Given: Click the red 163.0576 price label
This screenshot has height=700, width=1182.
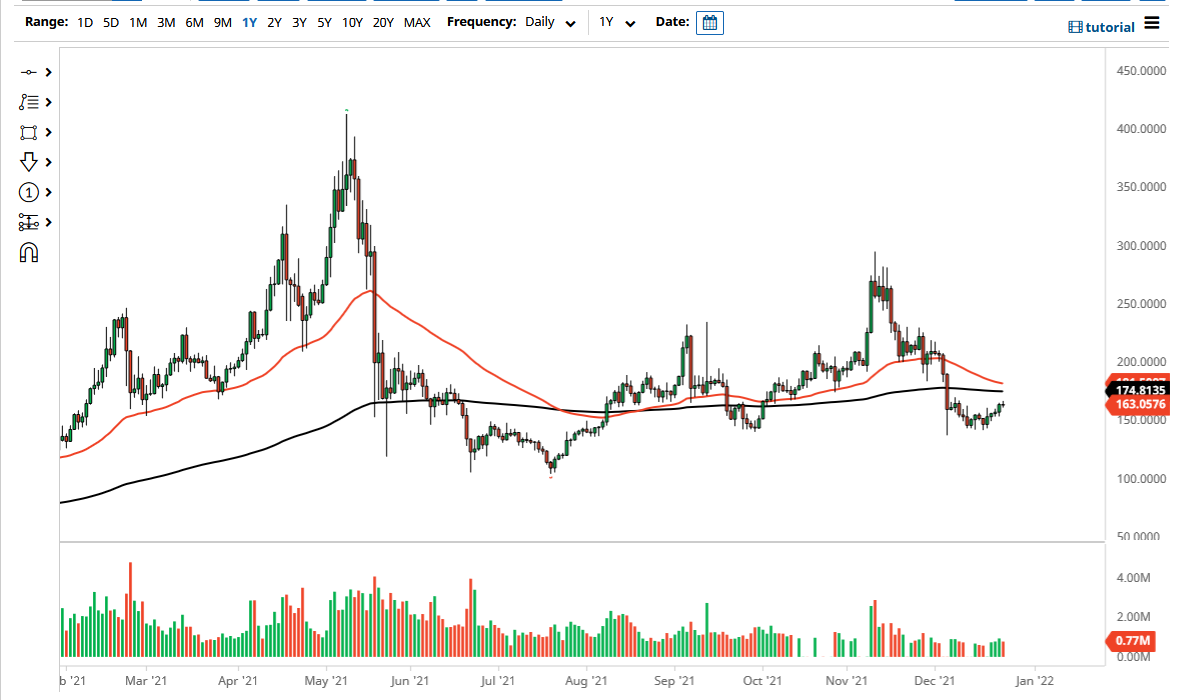Looking at the screenshot, I should (1140, 402).
